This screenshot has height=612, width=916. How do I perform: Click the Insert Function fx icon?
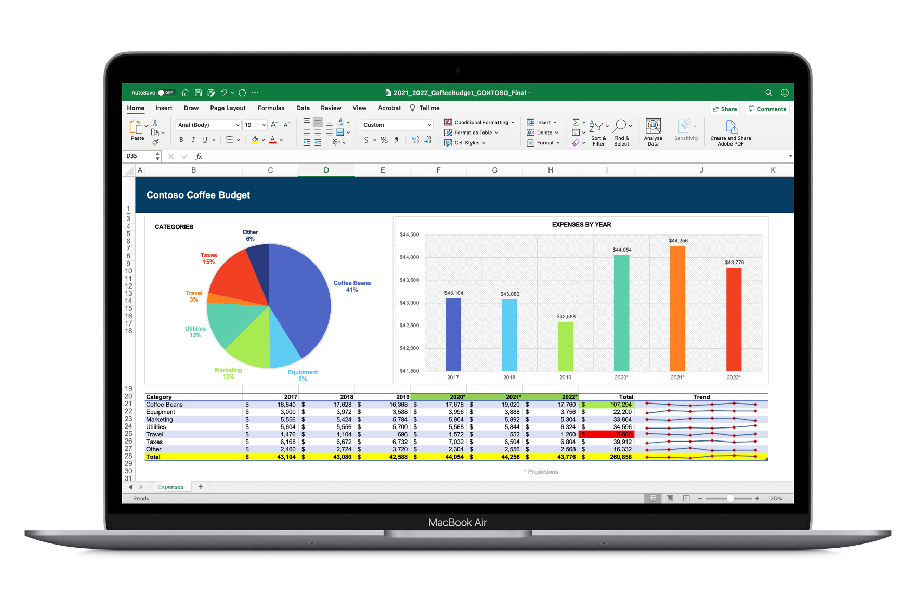(199, 157)
